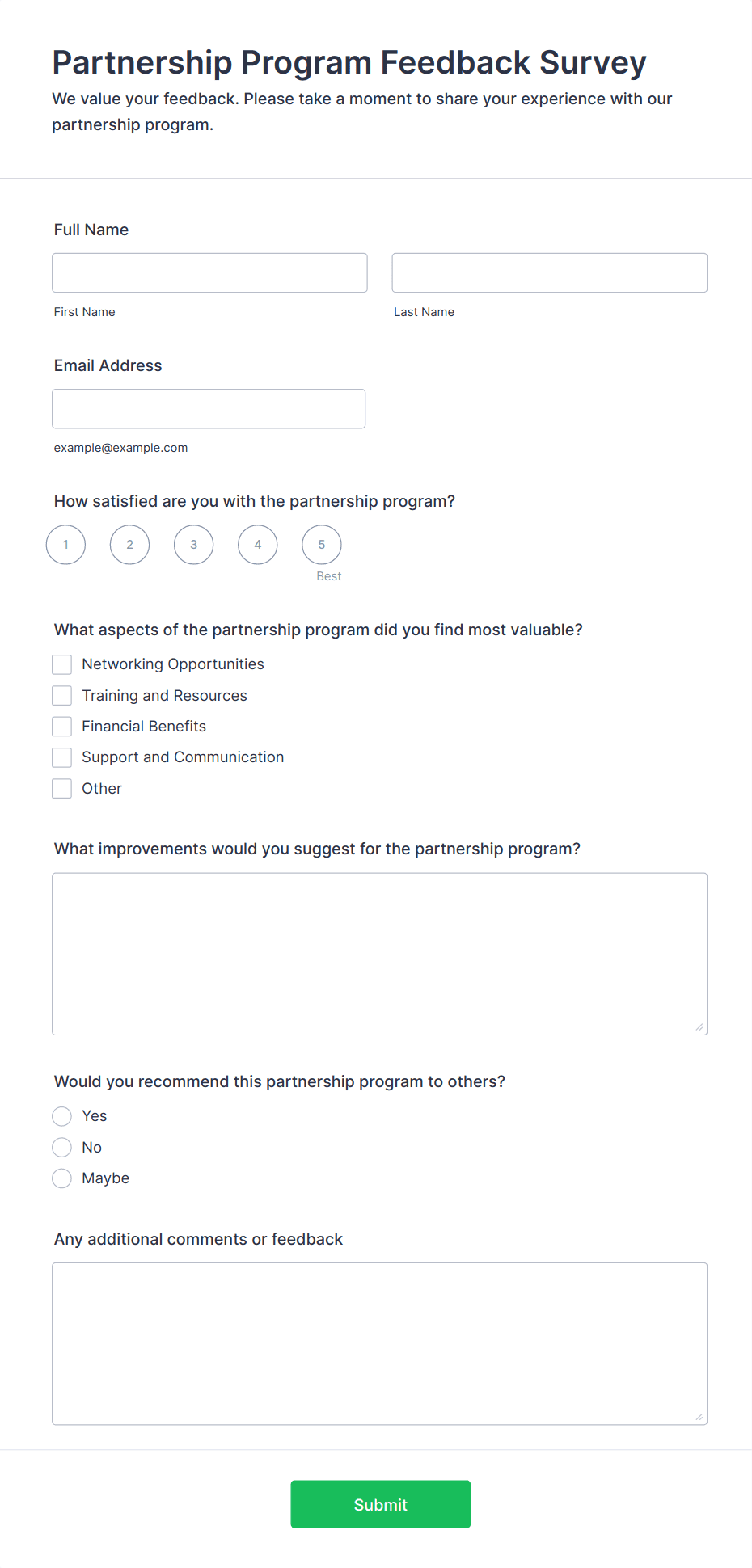Tick the Training and Resources checkbox
This screenshot has height=1568, width=752.
tap(62, 696)
